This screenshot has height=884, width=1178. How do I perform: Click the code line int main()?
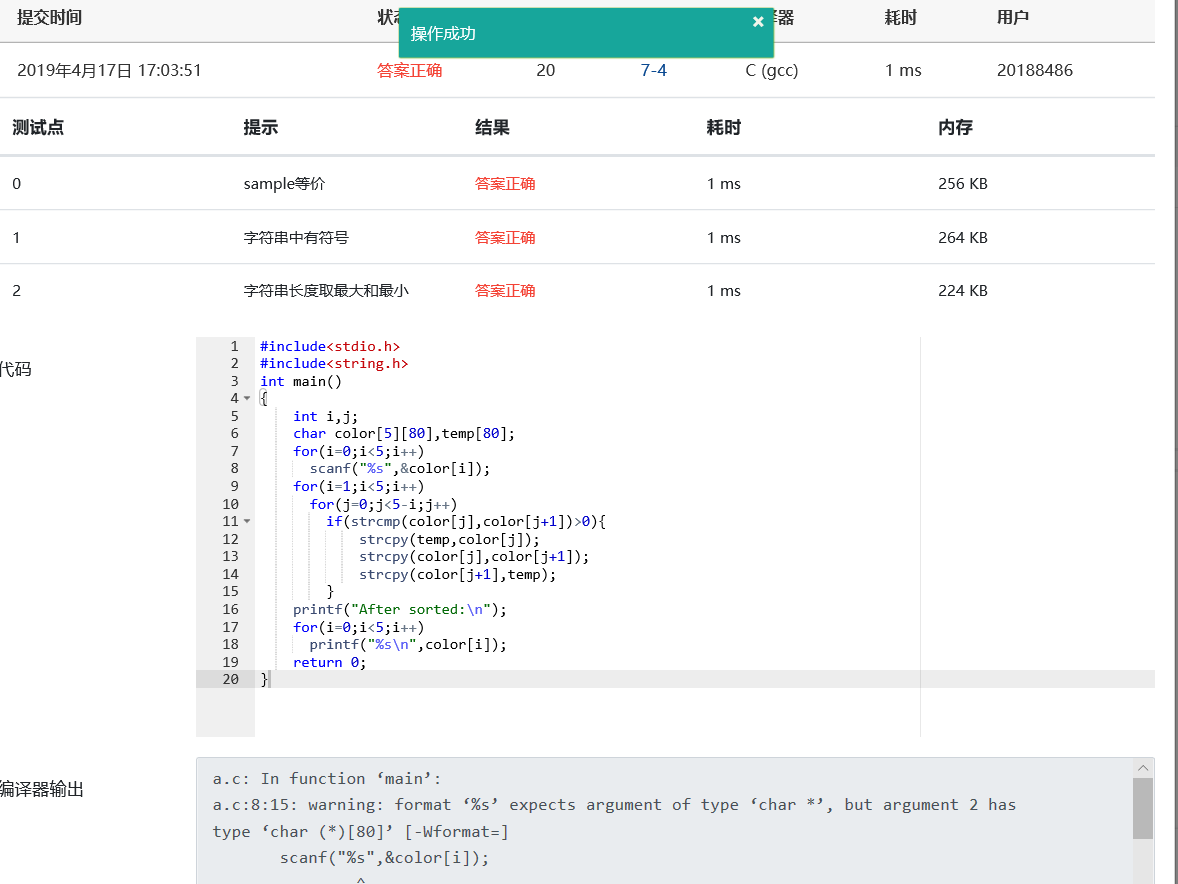(x=301, y=382)
